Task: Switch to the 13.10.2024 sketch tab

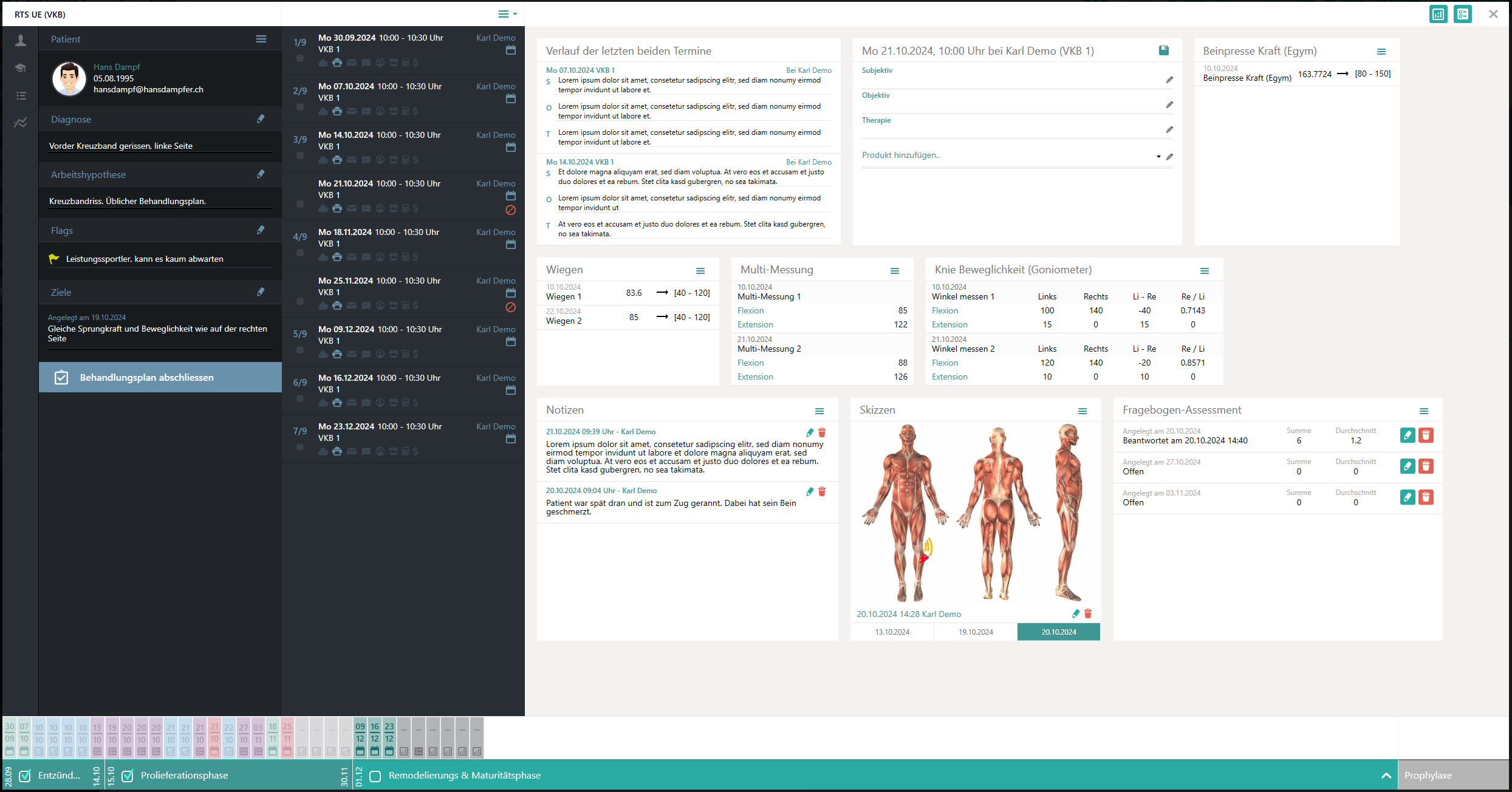Action: coord(892,632)
